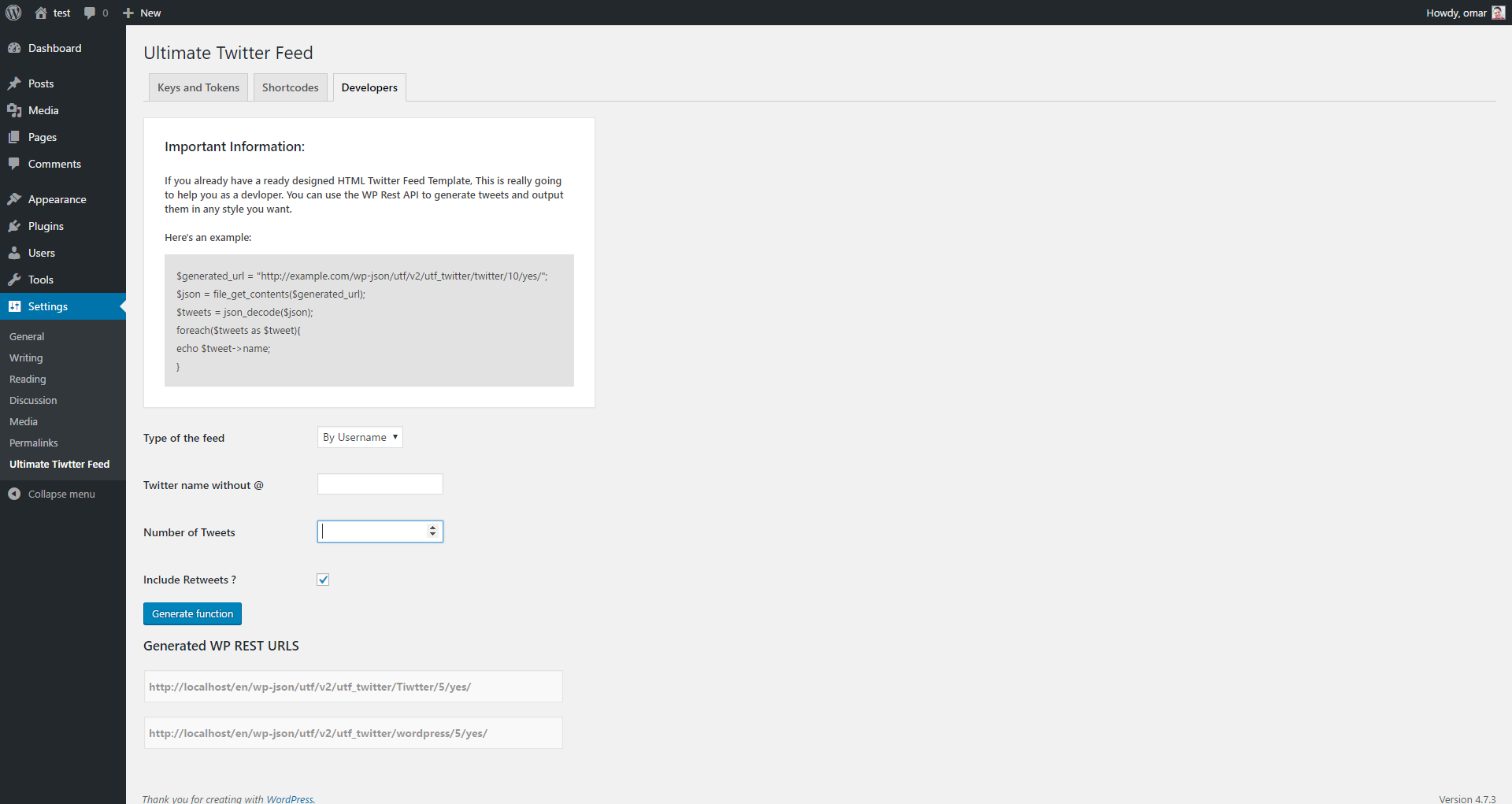
Task: Click the Collapse menu label
Action: (61, 494)
